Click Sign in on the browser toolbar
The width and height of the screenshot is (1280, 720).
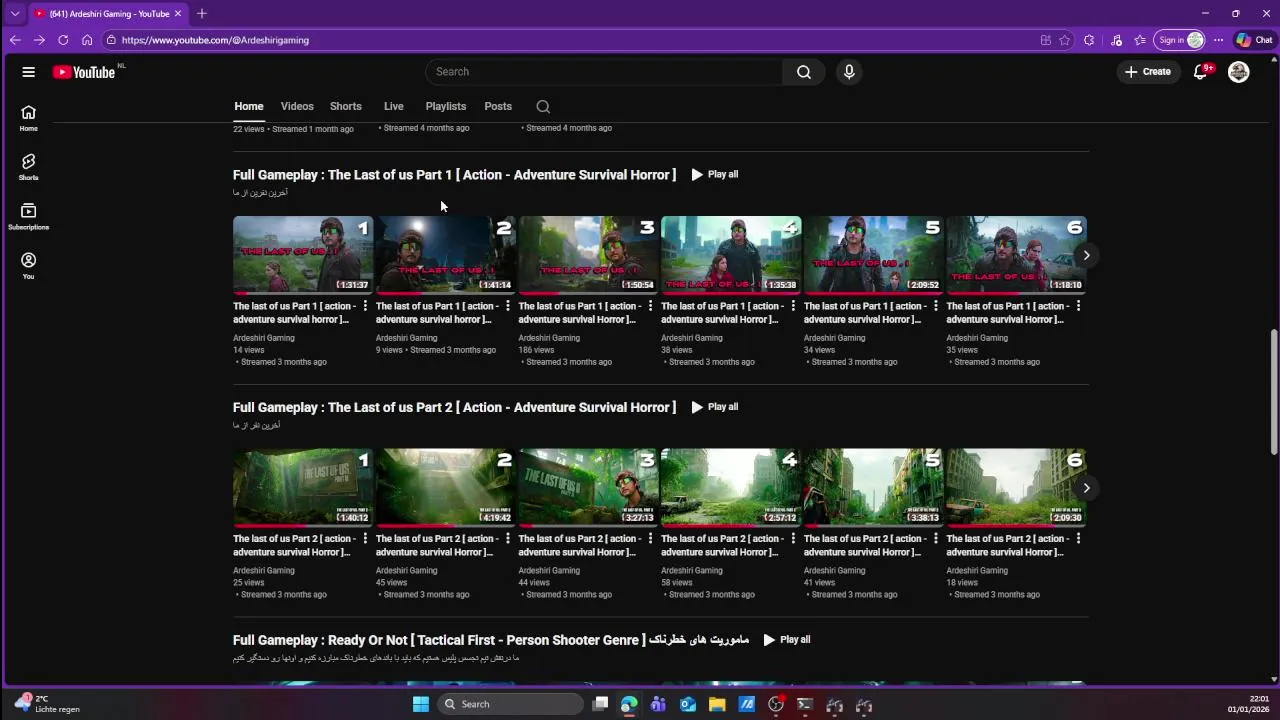pos(1181,40)
